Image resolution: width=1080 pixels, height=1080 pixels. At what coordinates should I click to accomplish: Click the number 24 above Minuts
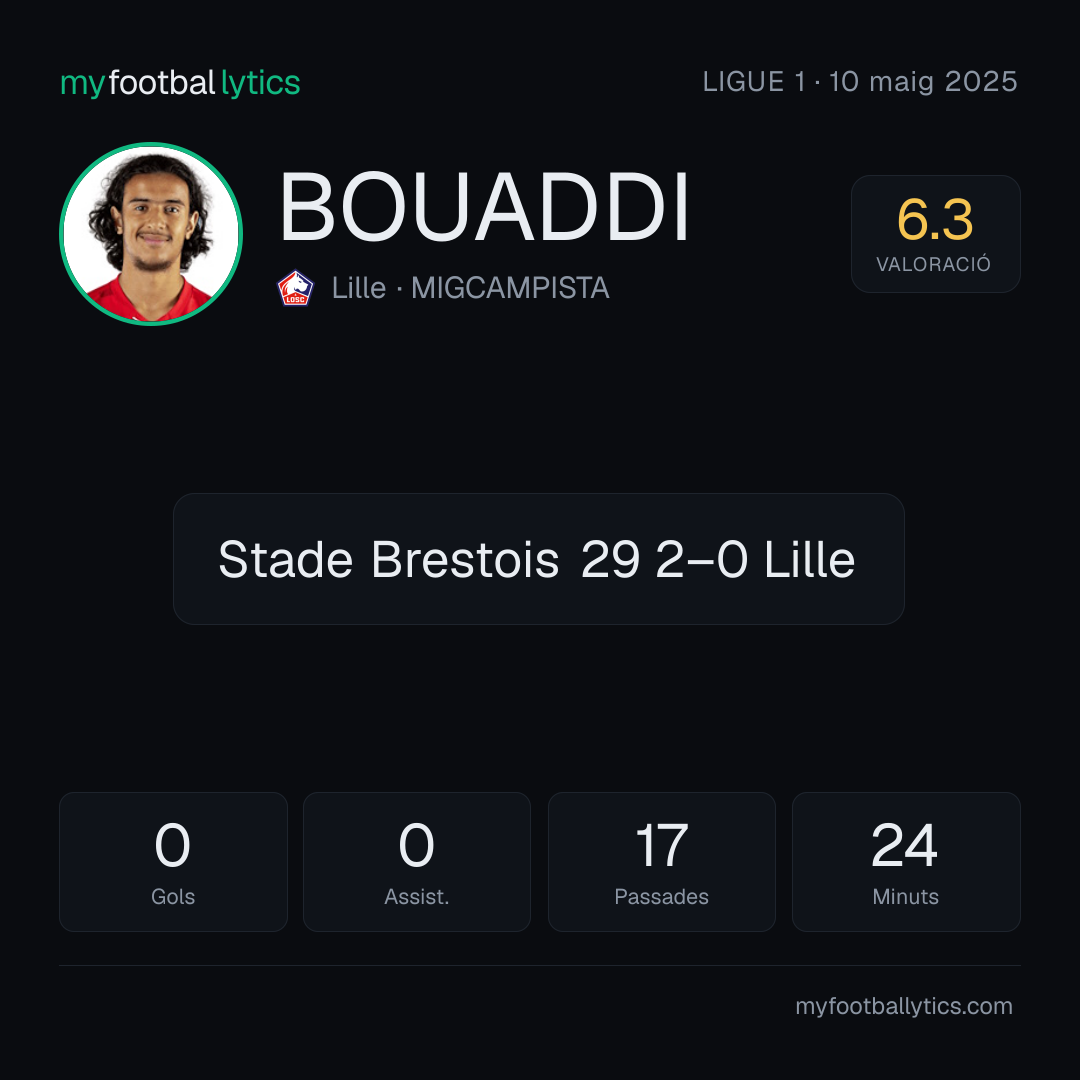[904, 845]
